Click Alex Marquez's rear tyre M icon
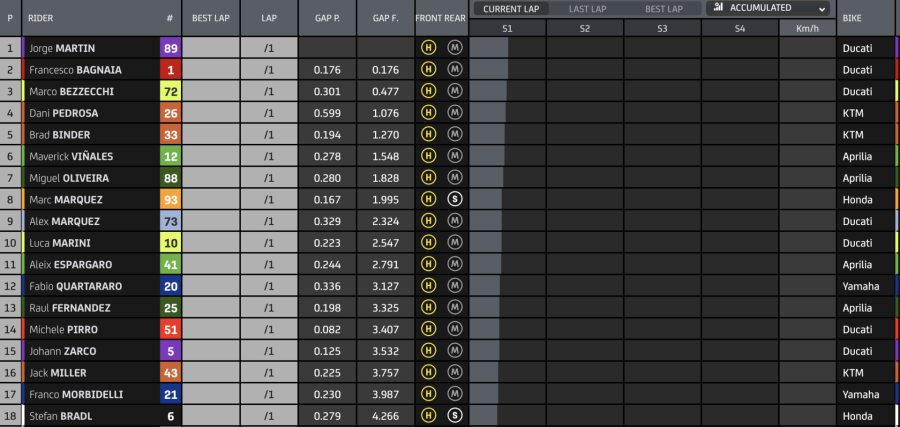The image size is (900, 427). point(455,221)
